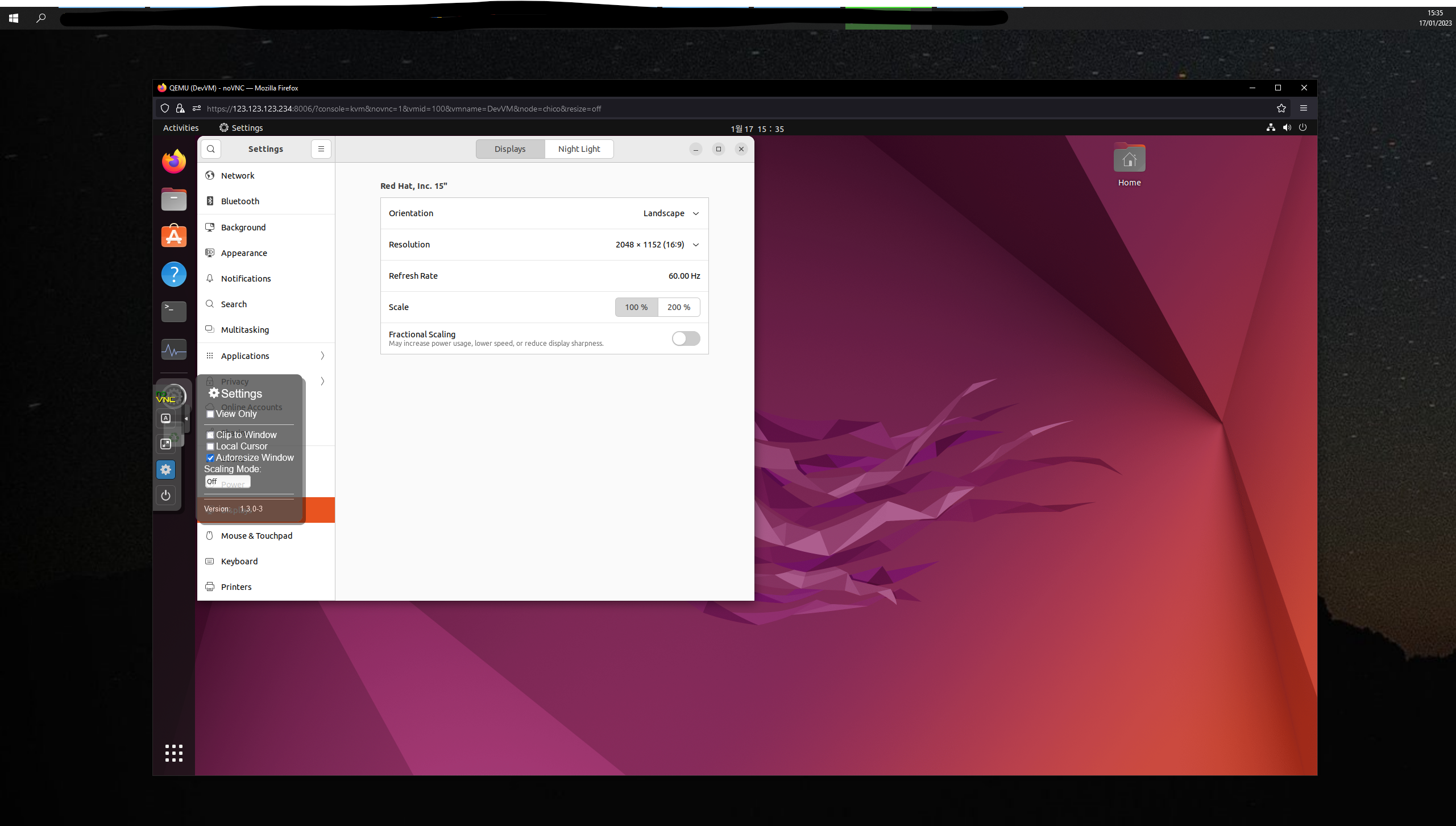Open Bluetooth settings
The image size is (1456, 826).
266,201
